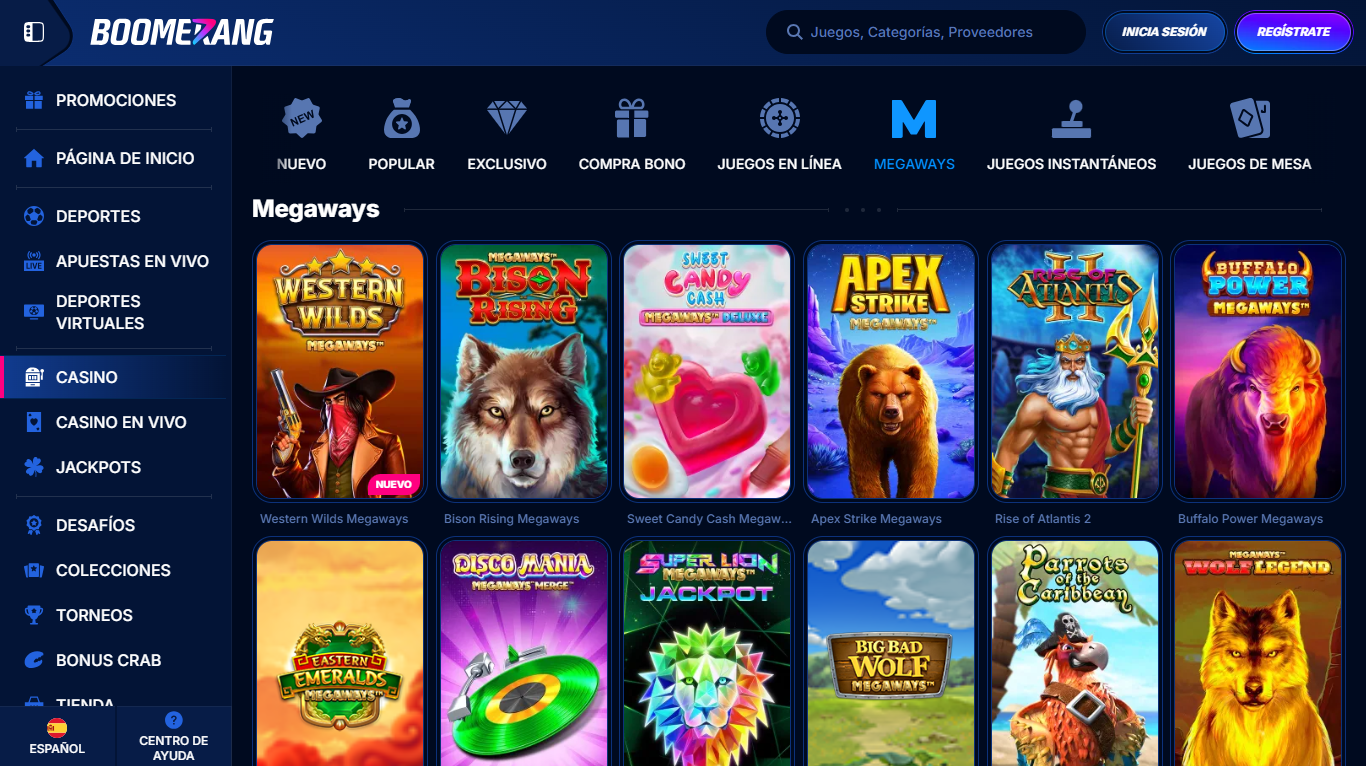The height and width of the screenshot is (766, 1366).
Task: Click the Spanish flag language icon
Action: click(x=57, y=727)
